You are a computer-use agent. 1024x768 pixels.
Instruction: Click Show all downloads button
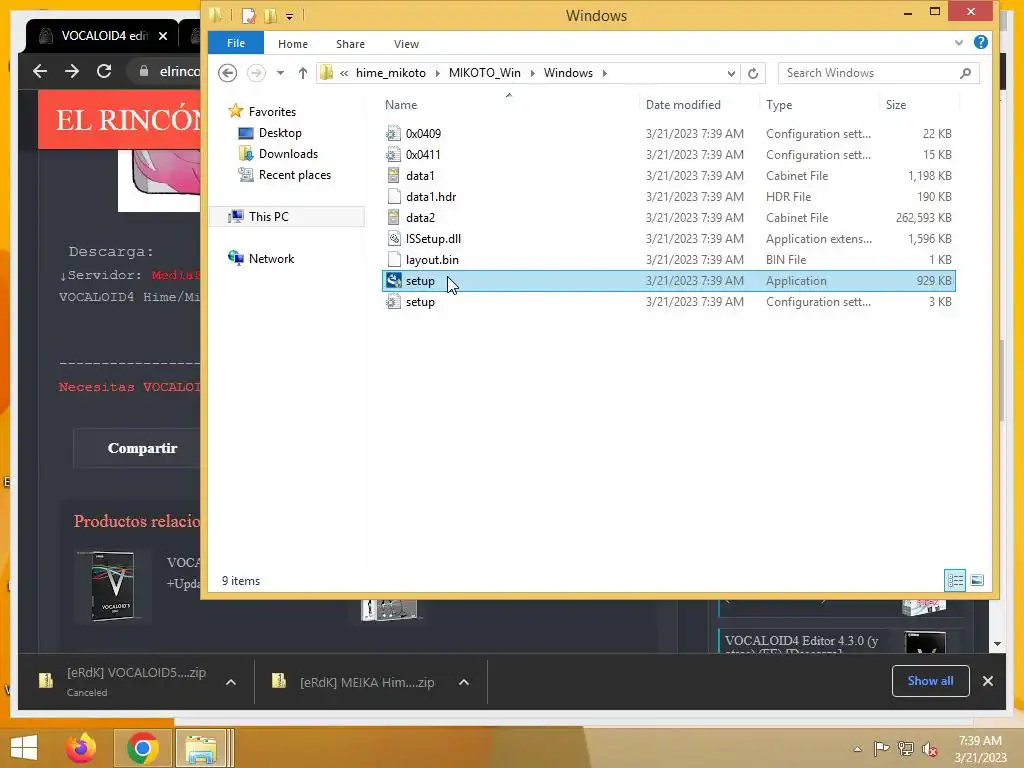[x=930, y=681]
